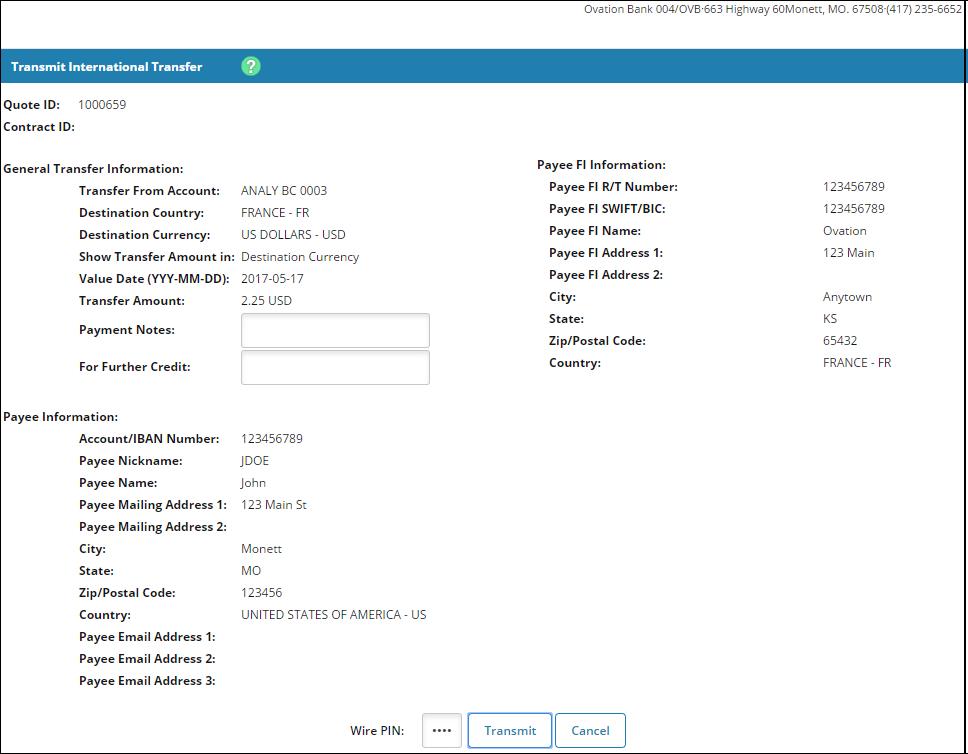This screenshot has width=968, height=754.
Task: Open the green help question mark icon
Action: 251,66
